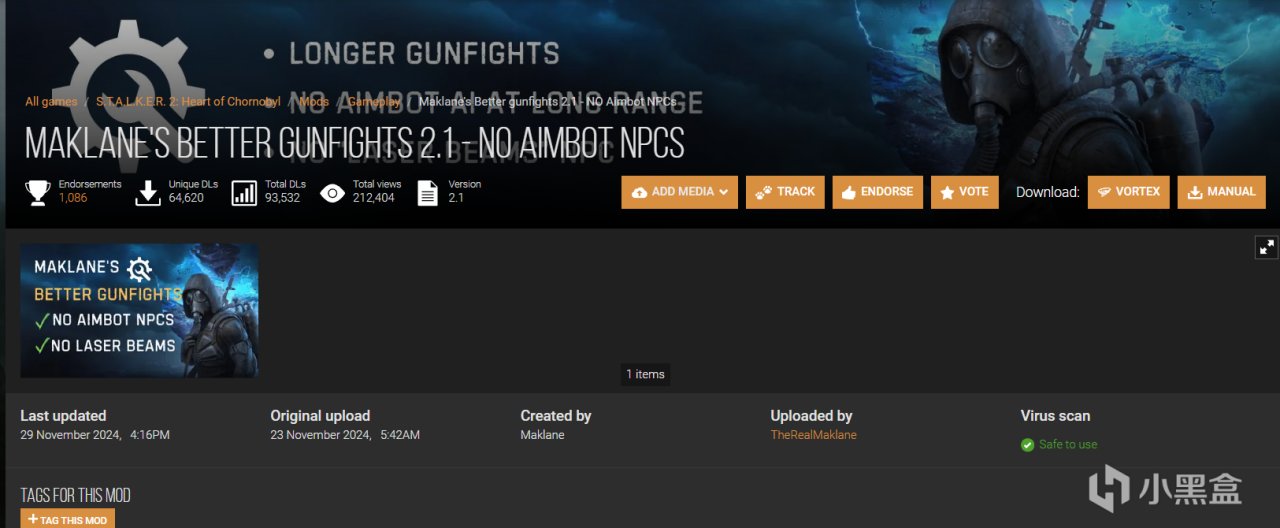Start a Manual download
The width and height of the screenshot is (1280, 528).
1221,192
